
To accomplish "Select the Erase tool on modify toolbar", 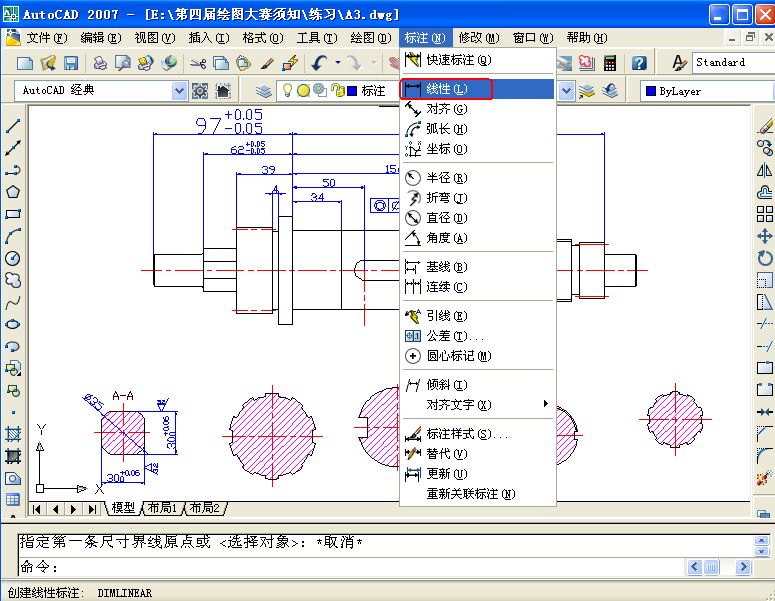I will 764,126.
